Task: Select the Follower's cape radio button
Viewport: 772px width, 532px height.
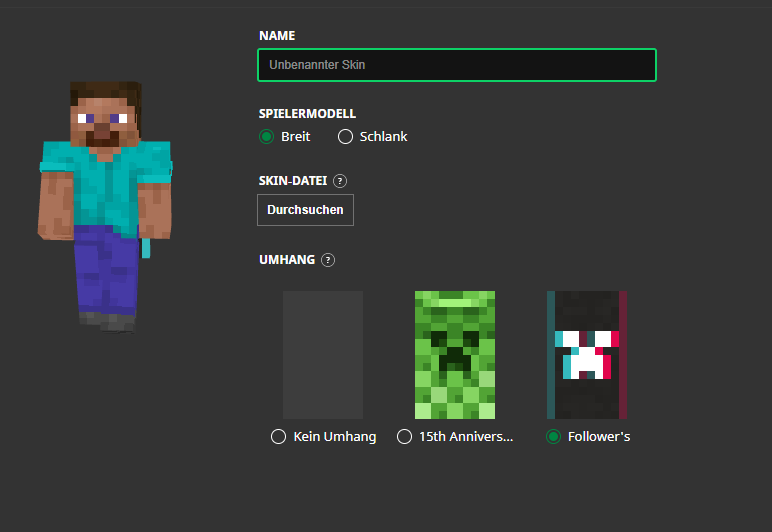Action: (553, 437)
